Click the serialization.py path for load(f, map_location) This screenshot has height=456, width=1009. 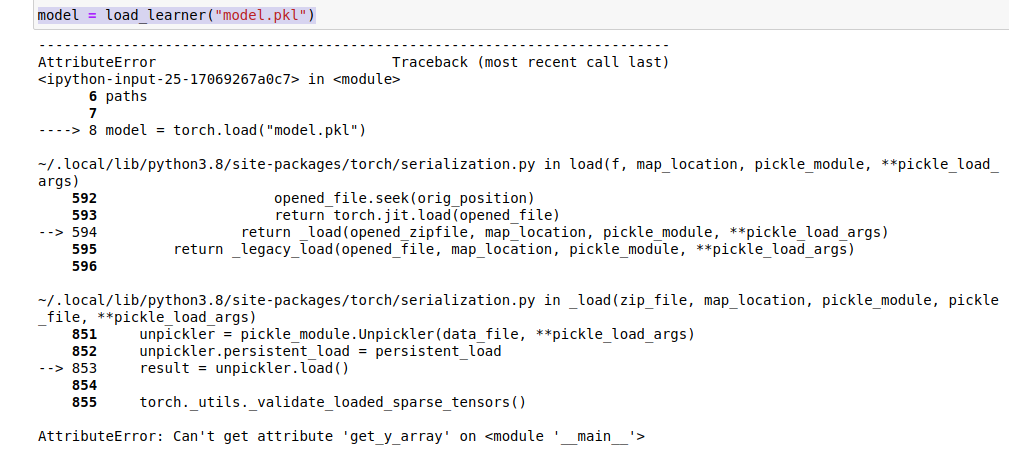coord(290,164)
